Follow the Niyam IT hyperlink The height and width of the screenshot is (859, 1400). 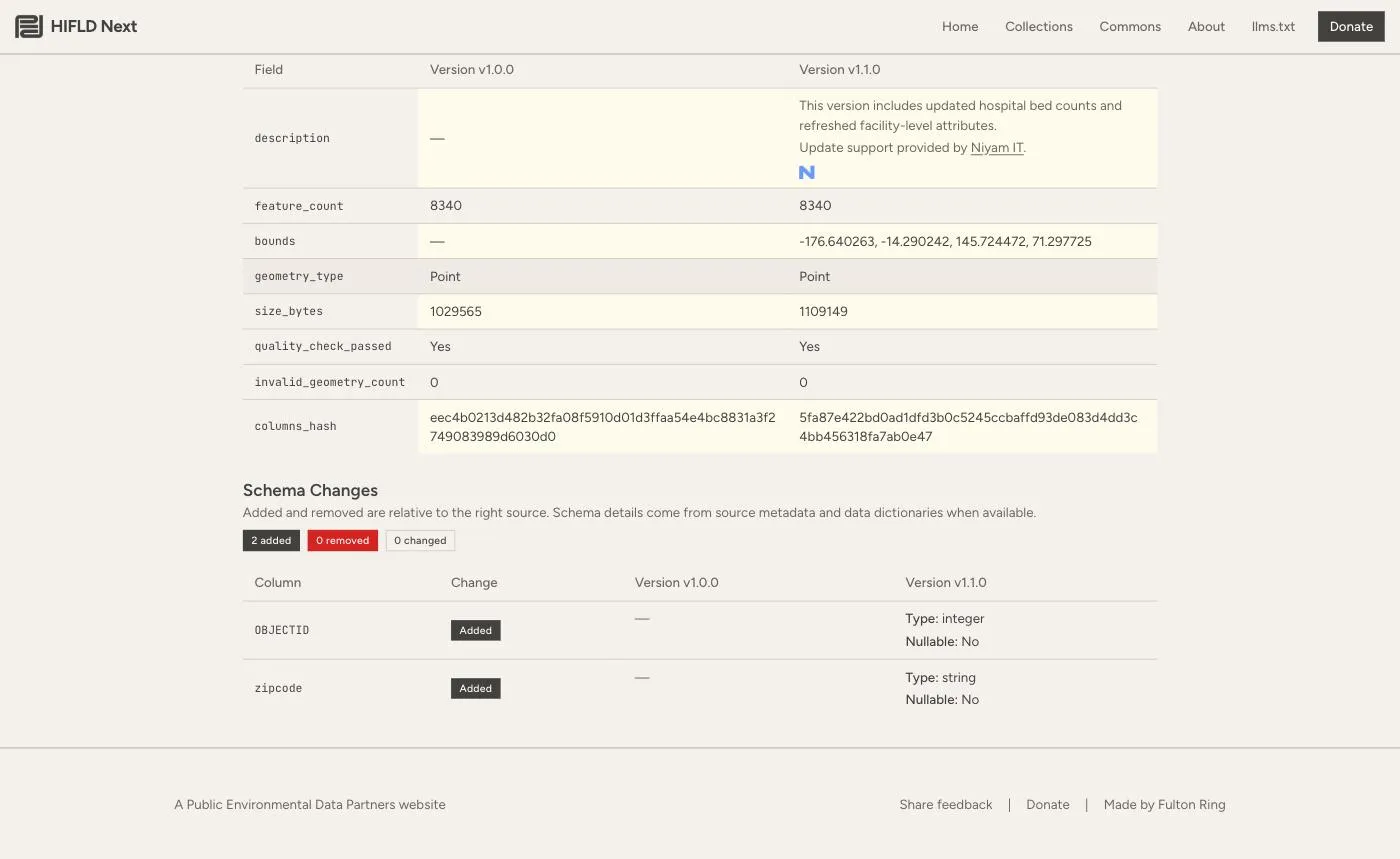tap(997, 147)
